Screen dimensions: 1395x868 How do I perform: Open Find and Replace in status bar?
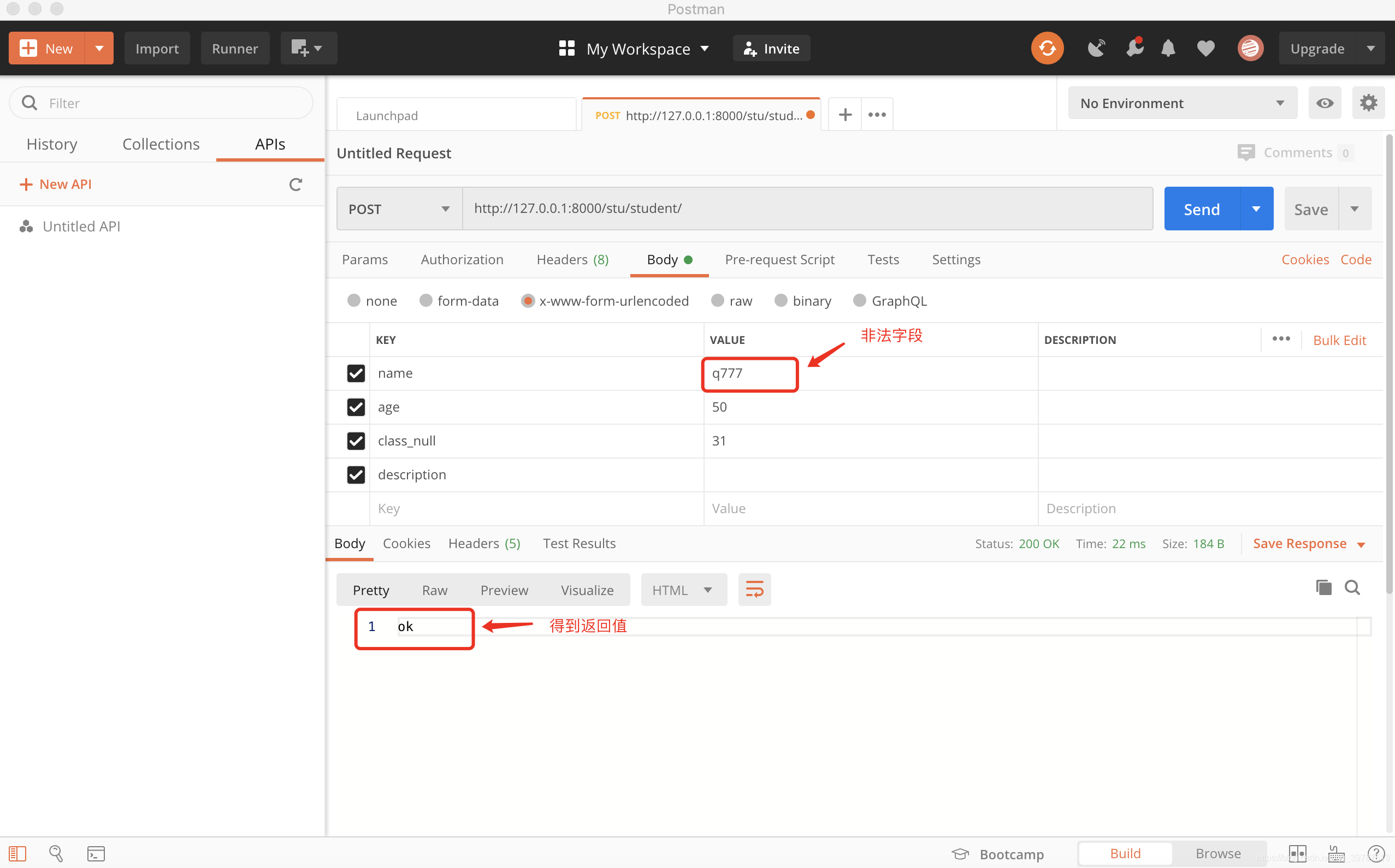(56, 854)
